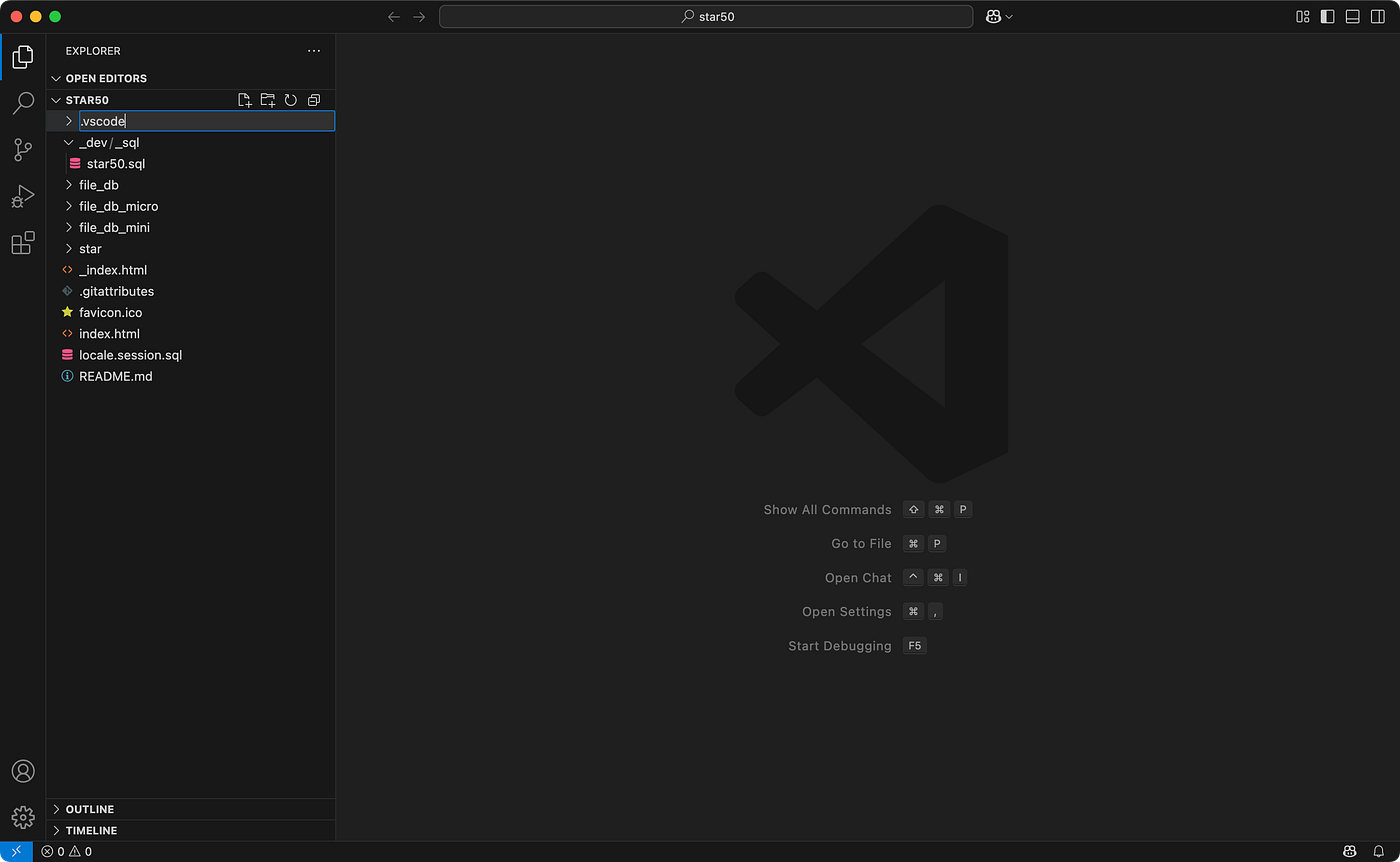This screenshot has width=1400, height=862.
Task: Refresh the Explorer file tree
Action: tap(290, 100)
